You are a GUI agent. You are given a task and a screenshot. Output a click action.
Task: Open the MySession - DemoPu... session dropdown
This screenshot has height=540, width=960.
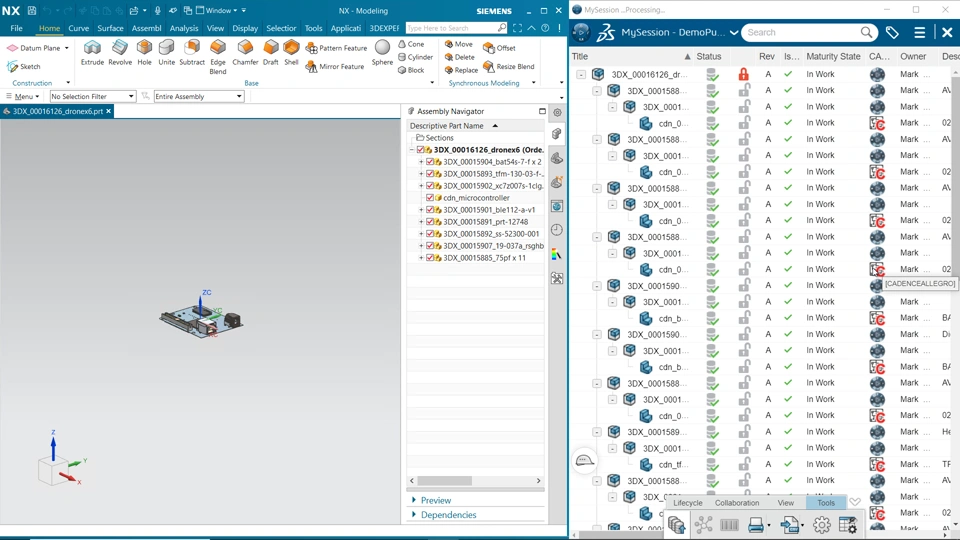click(734, 32)
